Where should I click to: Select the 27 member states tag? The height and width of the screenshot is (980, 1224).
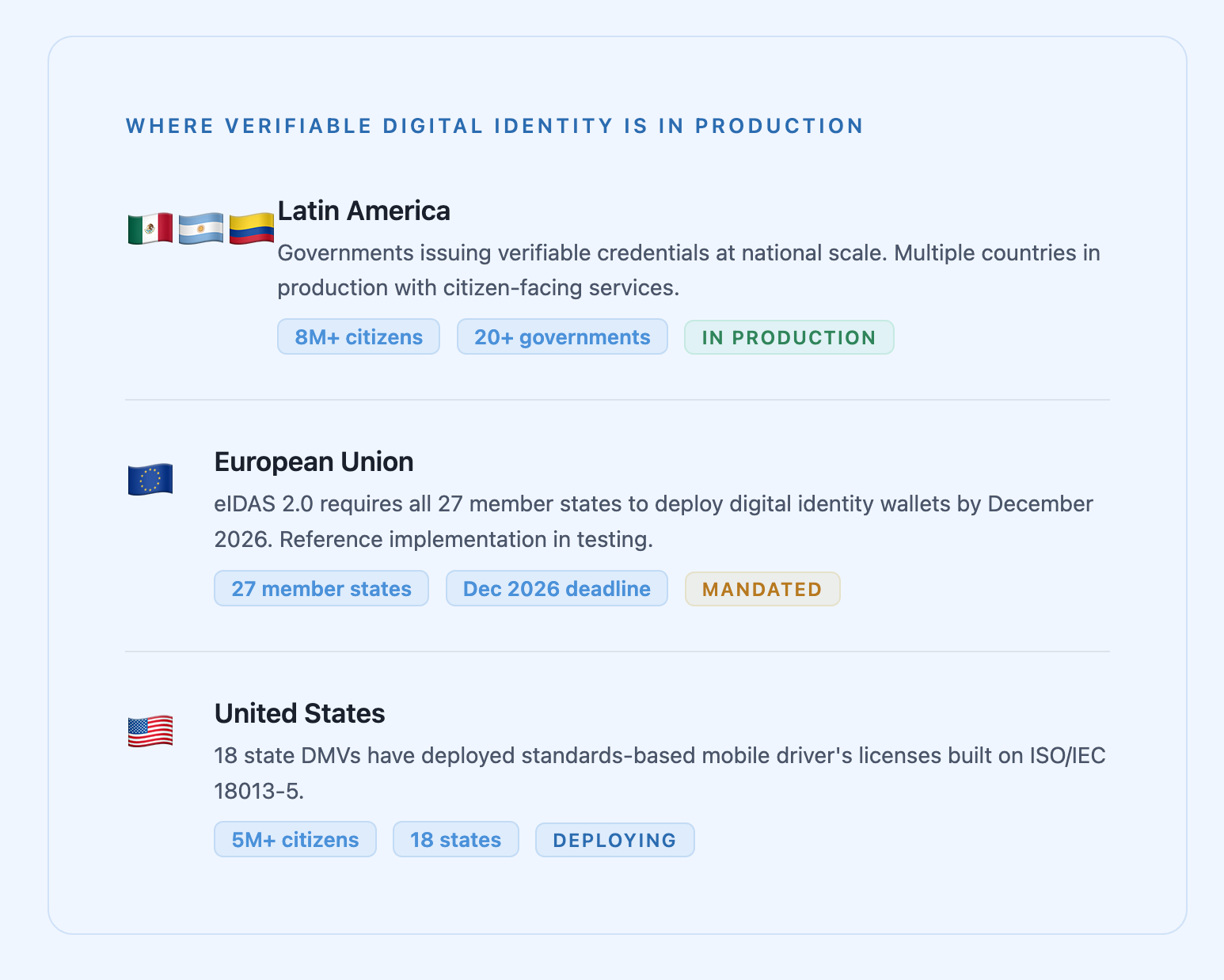pos(321,589)
